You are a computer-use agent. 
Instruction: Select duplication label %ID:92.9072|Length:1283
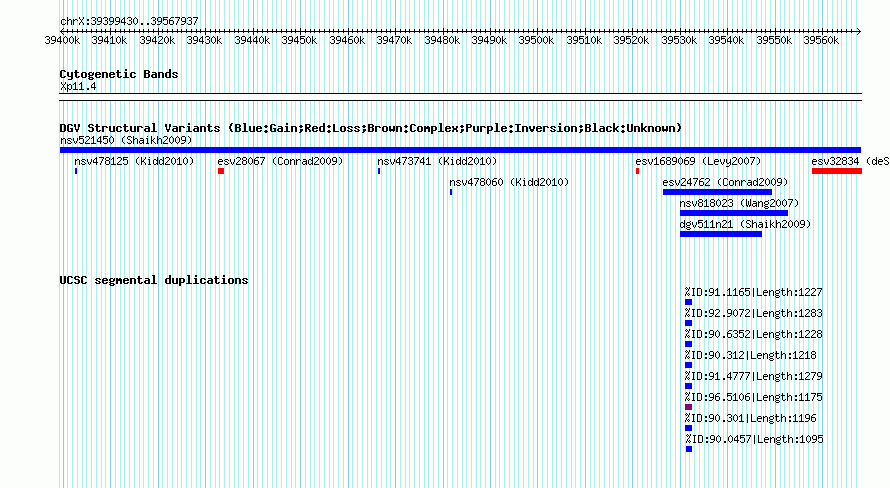[x=753, y=313]
